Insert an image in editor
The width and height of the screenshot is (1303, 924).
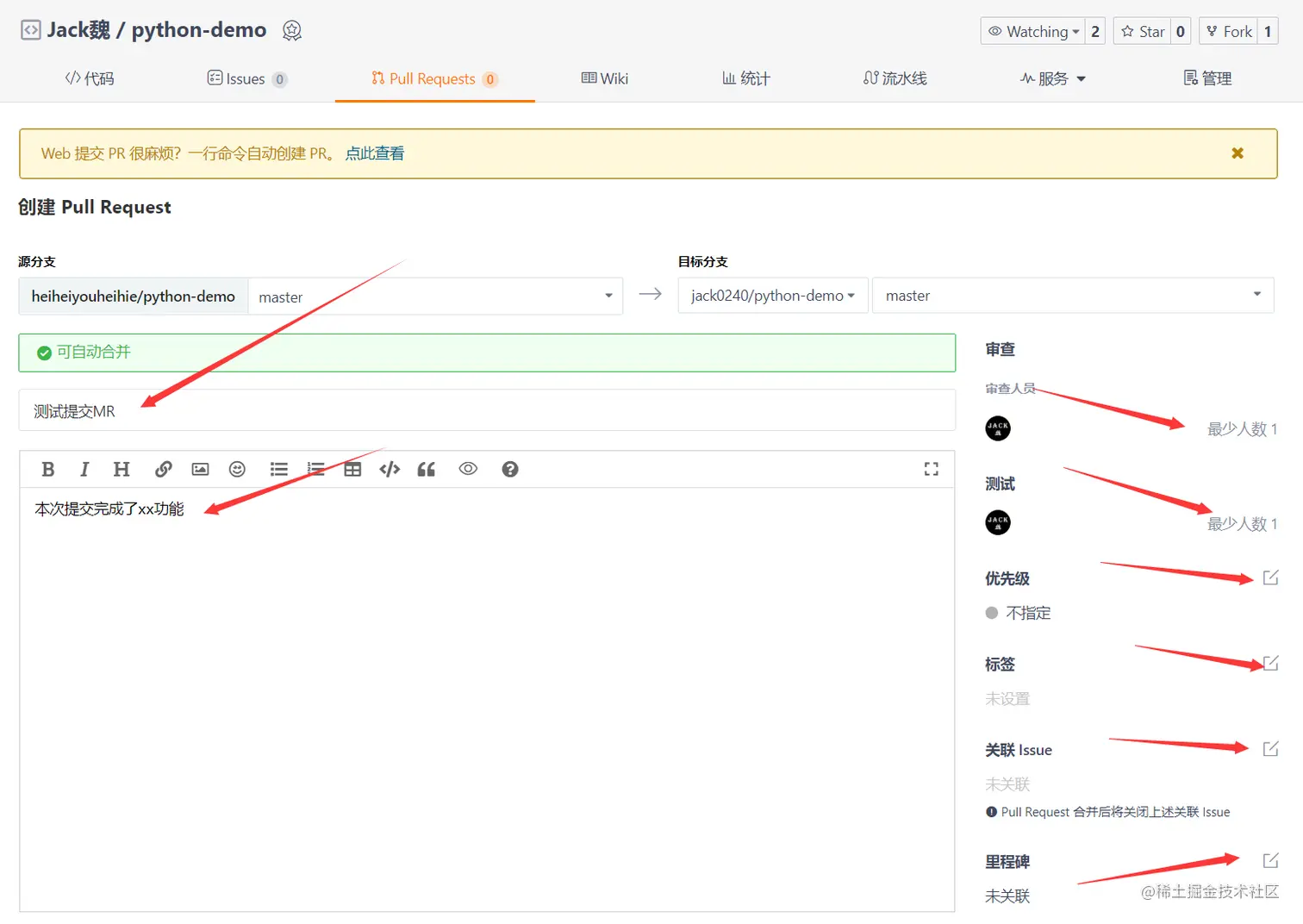tap(200, 469)
